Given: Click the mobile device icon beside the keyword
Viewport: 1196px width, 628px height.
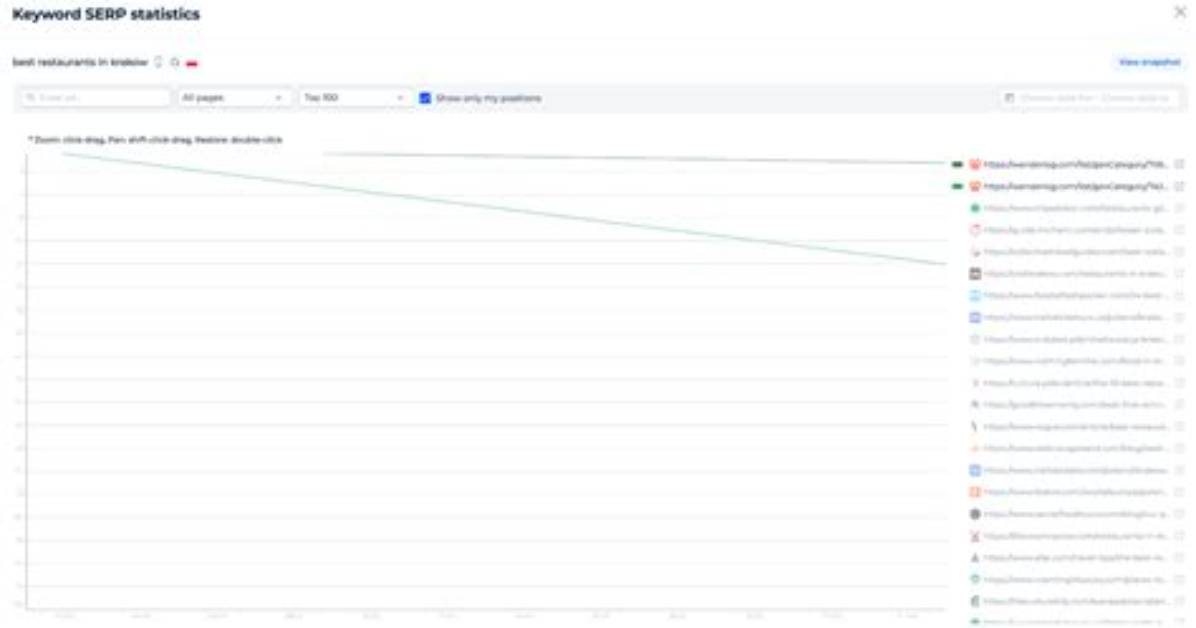Looking at the screenshot, I should coord(159,62).
